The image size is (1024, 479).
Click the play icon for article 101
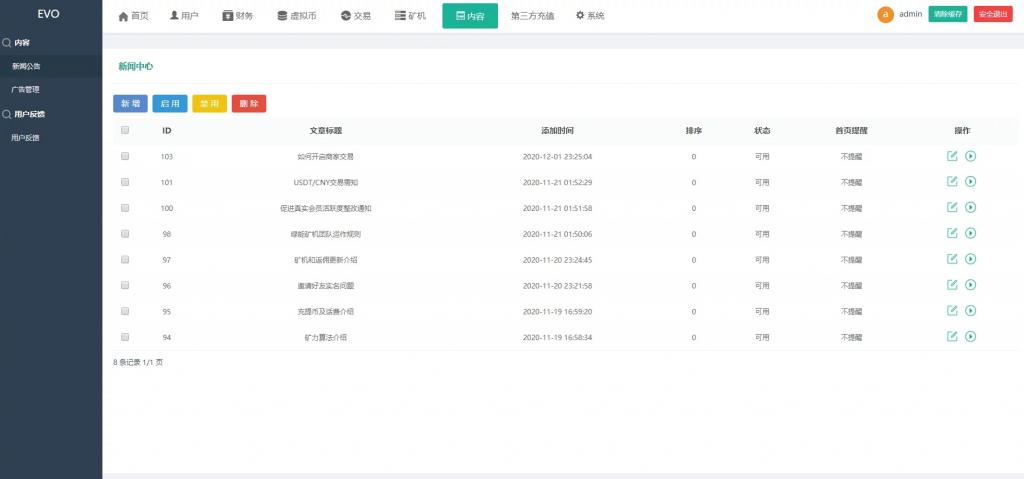click(970, 182)
